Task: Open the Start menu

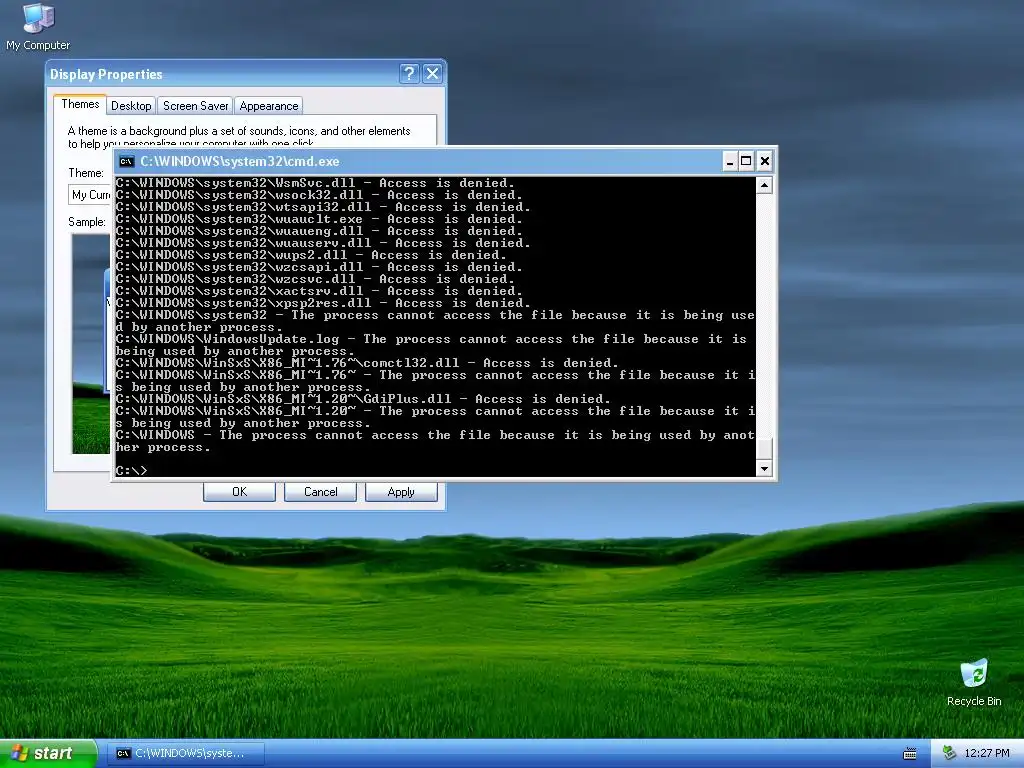Action: point(48,754)
